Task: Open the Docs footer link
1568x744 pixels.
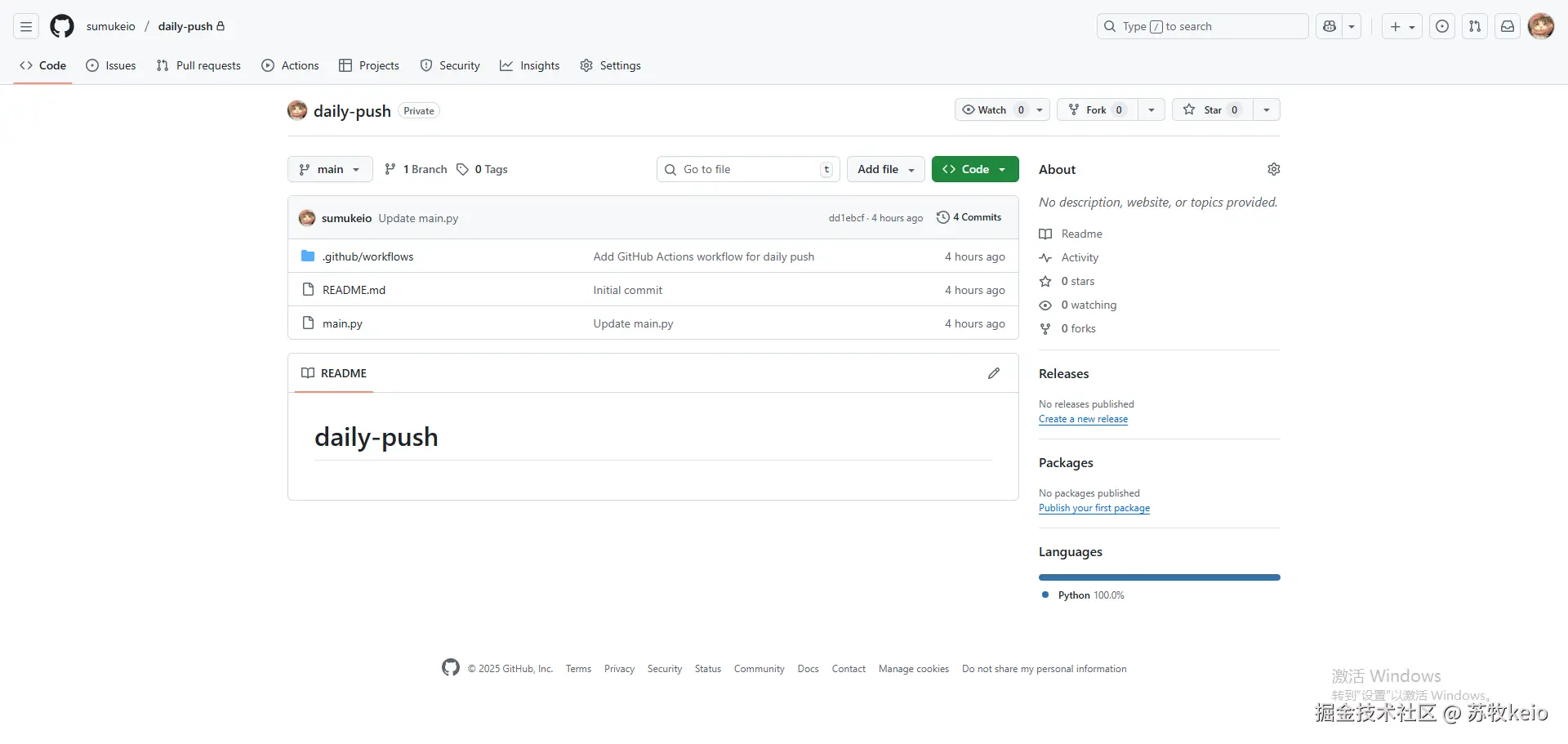Action: [x=808, y=669]
